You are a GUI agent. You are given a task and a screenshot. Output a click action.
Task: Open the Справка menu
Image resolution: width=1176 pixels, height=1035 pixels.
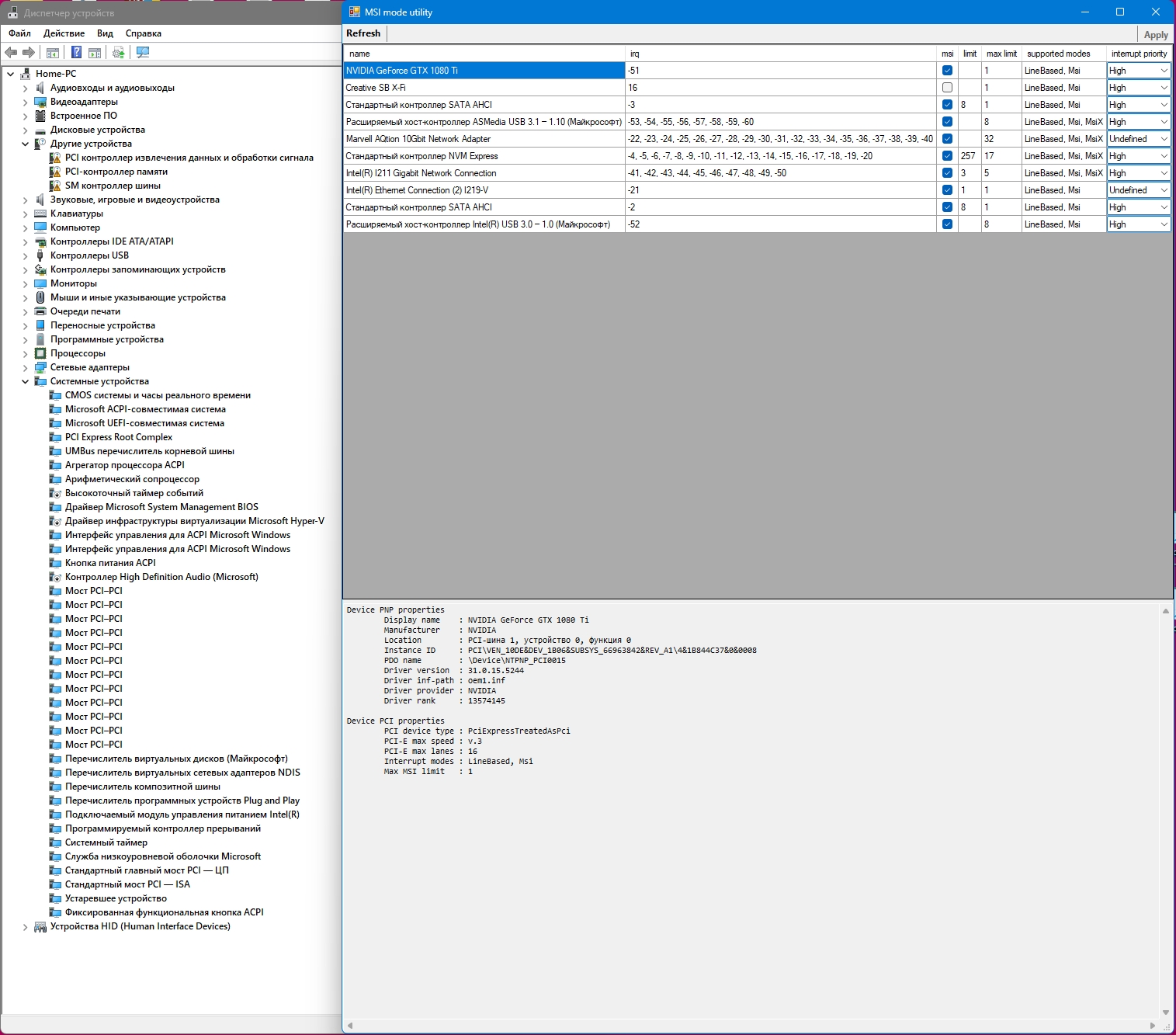(x=144, y=33)
